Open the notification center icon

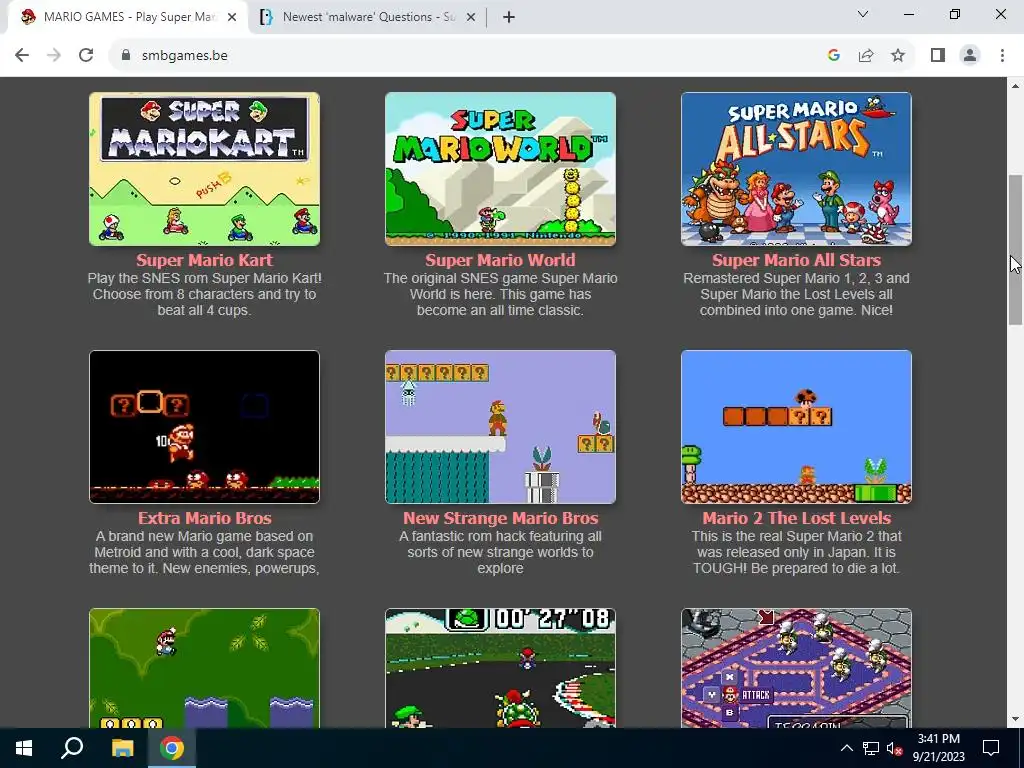pos(991,748)
